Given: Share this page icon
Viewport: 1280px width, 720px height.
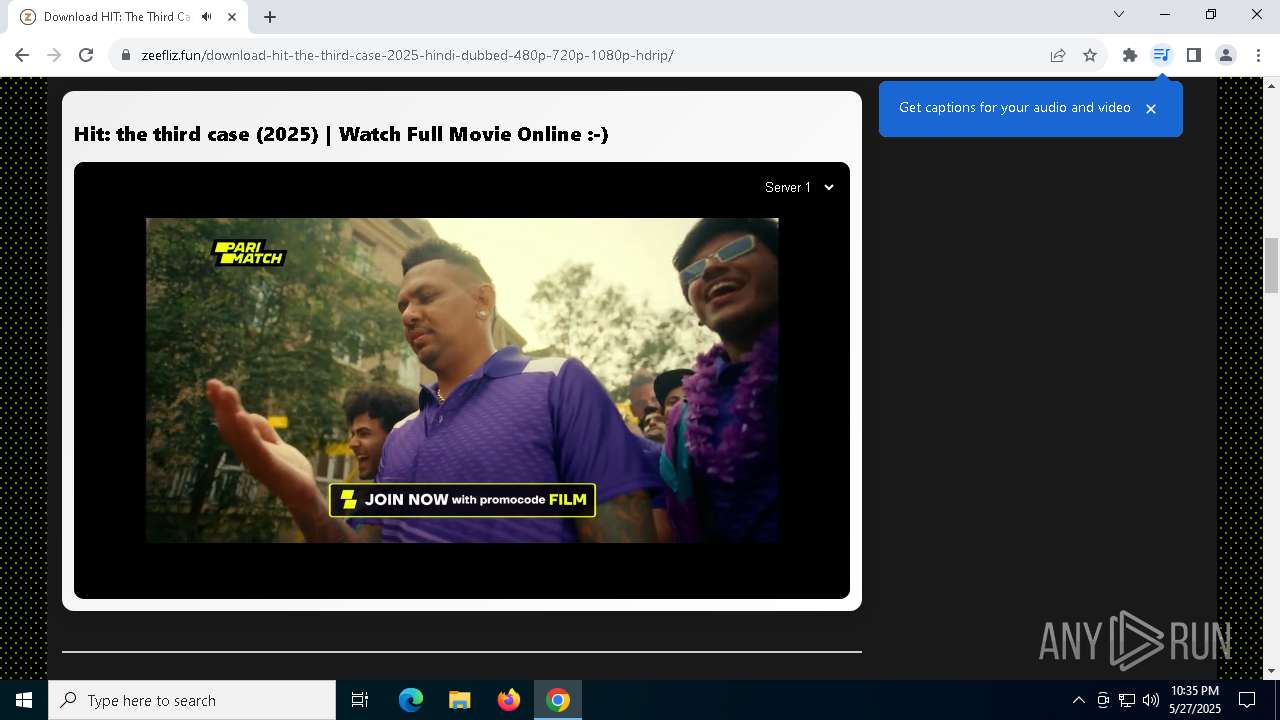Looking at the screenshot, I should (1058, 55).
